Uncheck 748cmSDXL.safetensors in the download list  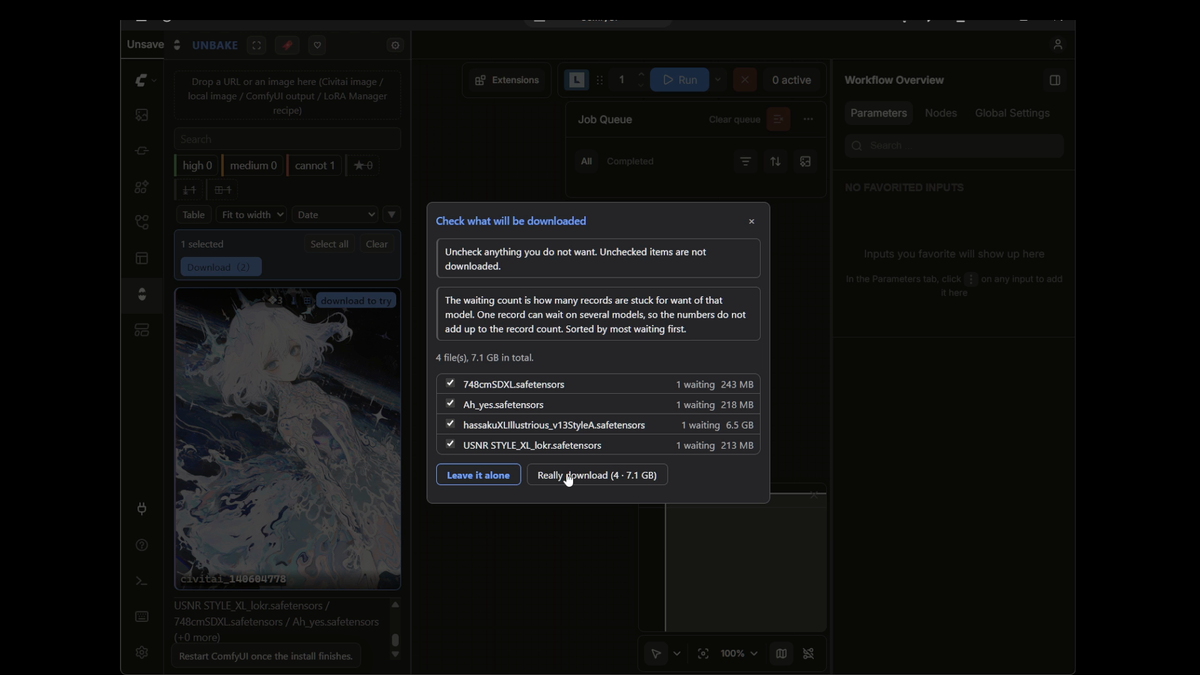(450, 384)
